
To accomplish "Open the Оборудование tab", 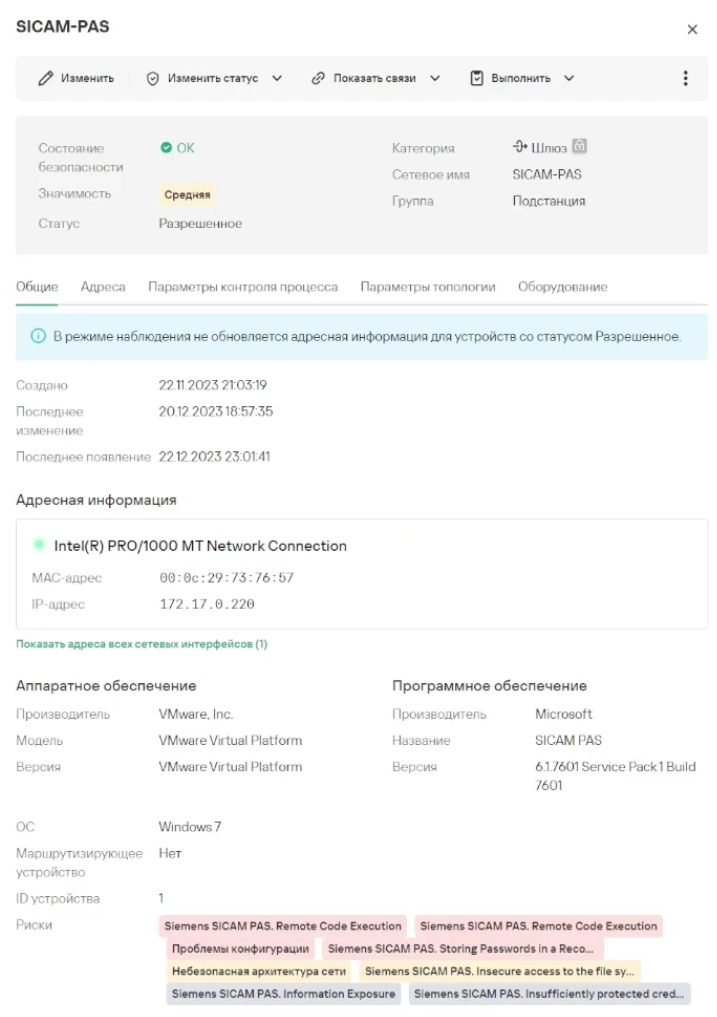I will [562, 286].
